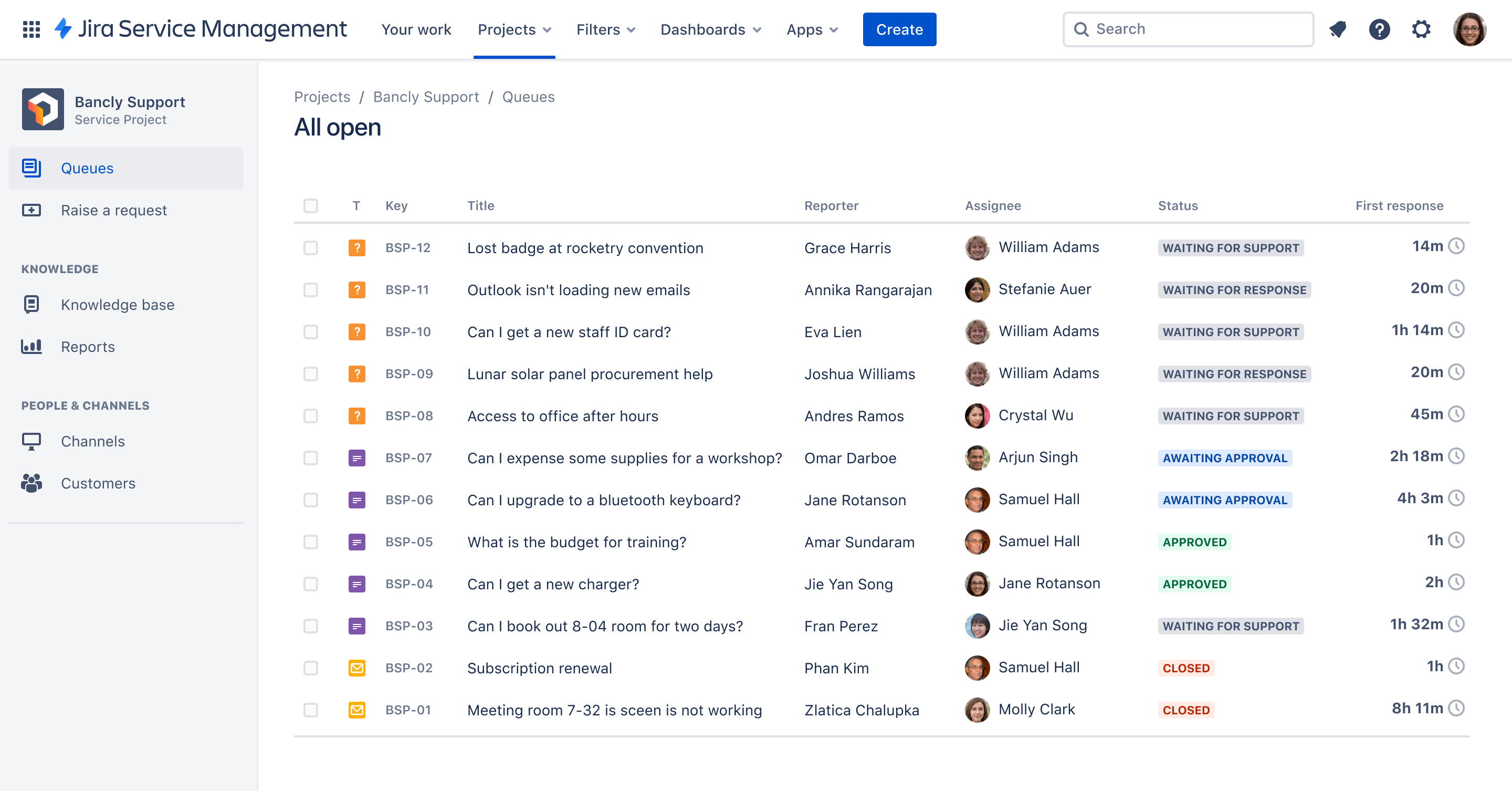Click the Bancly Support project link
This screenshot has height=791, width=1512.
(425, 96)
